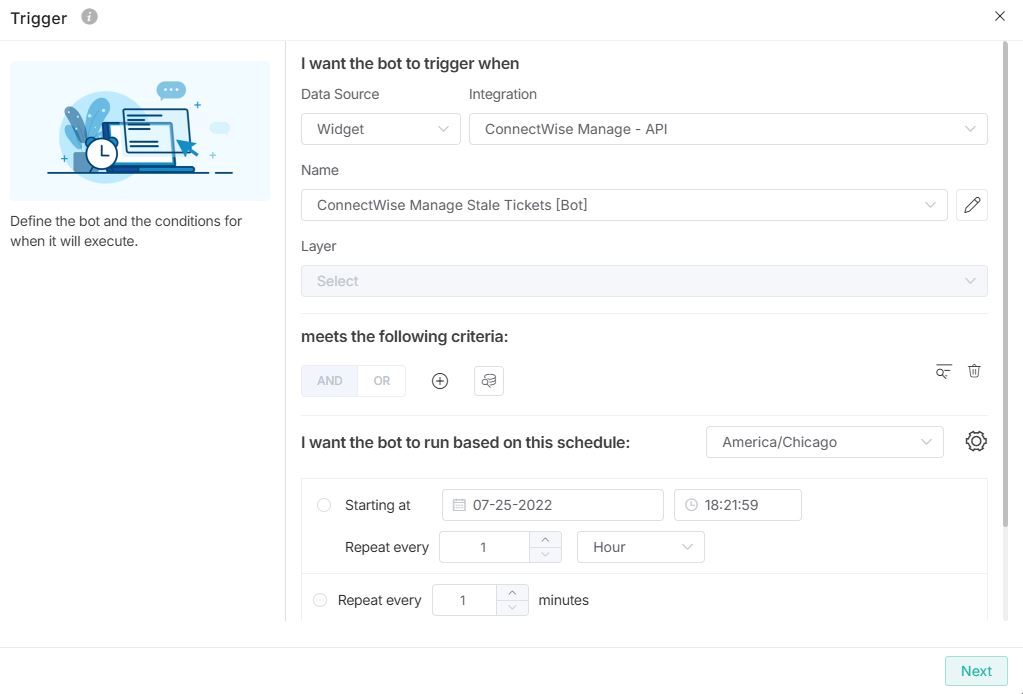Open the America/Chicago timezone dropdown

tap(824, 442)
